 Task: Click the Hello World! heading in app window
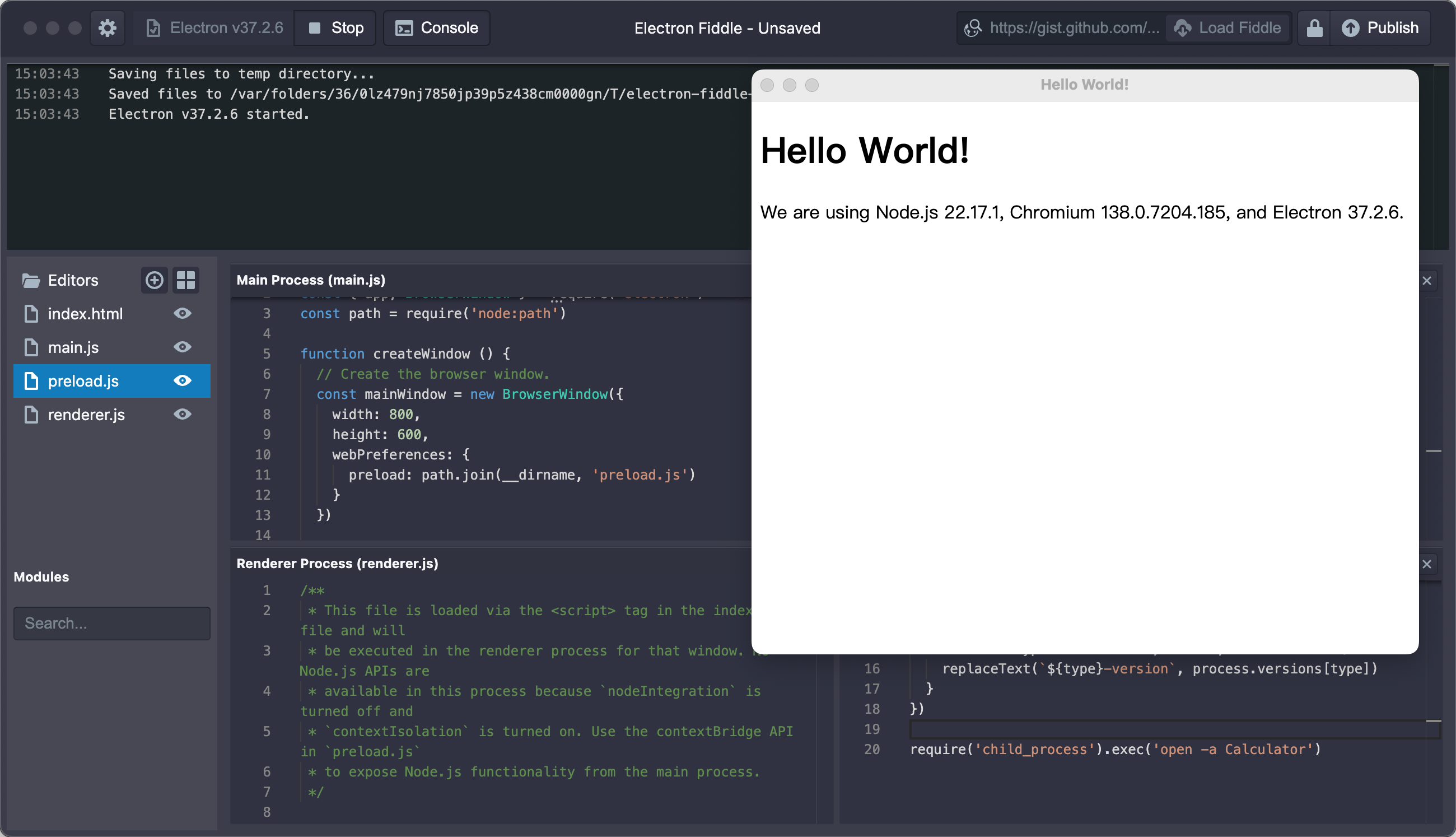coord(865,151)
